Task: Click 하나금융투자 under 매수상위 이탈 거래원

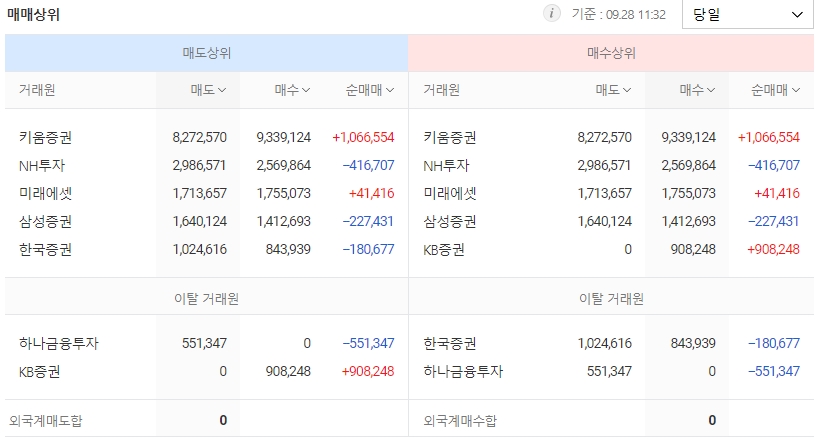Action: pos(463,372)
